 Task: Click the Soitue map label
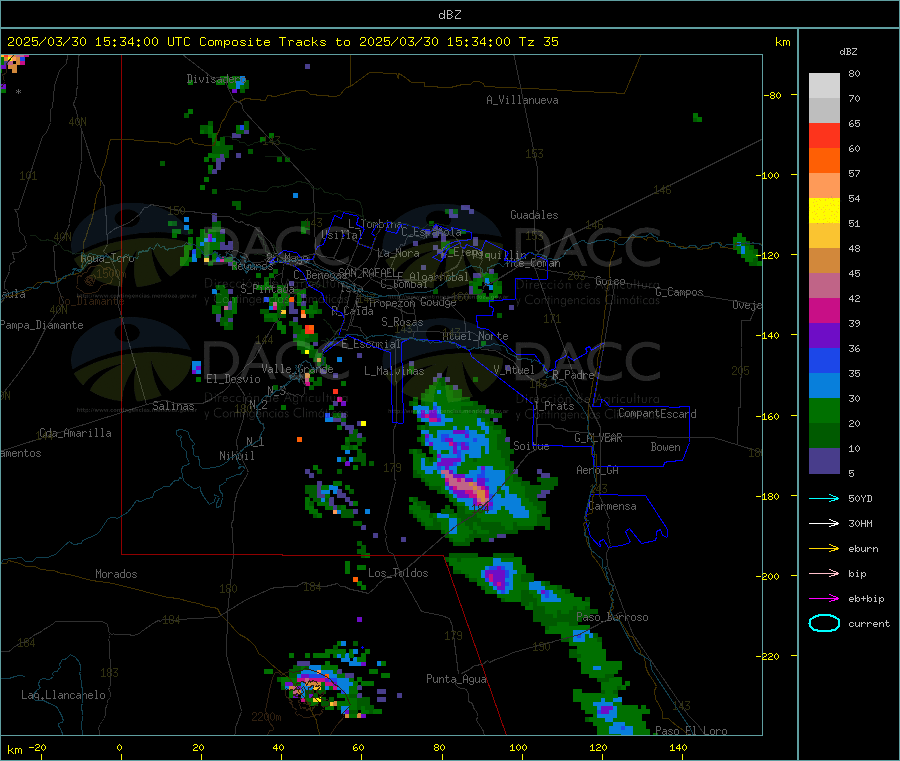pyautogui.click(x=531, y=446)
